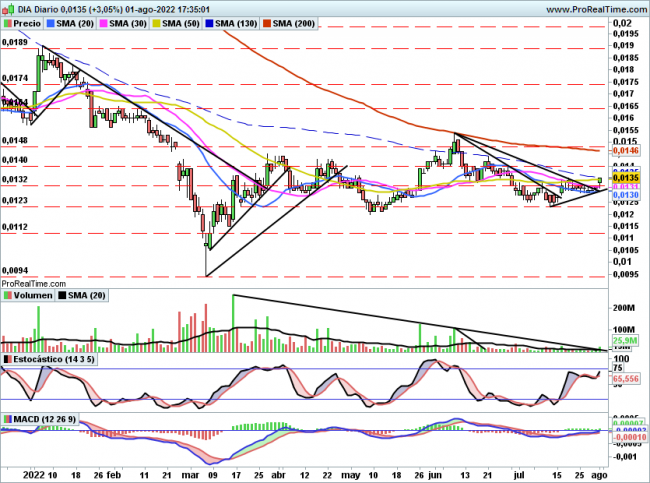Click the 0,0135 current price tag
This screenshot has width=650, height=483.
[625, 177]
